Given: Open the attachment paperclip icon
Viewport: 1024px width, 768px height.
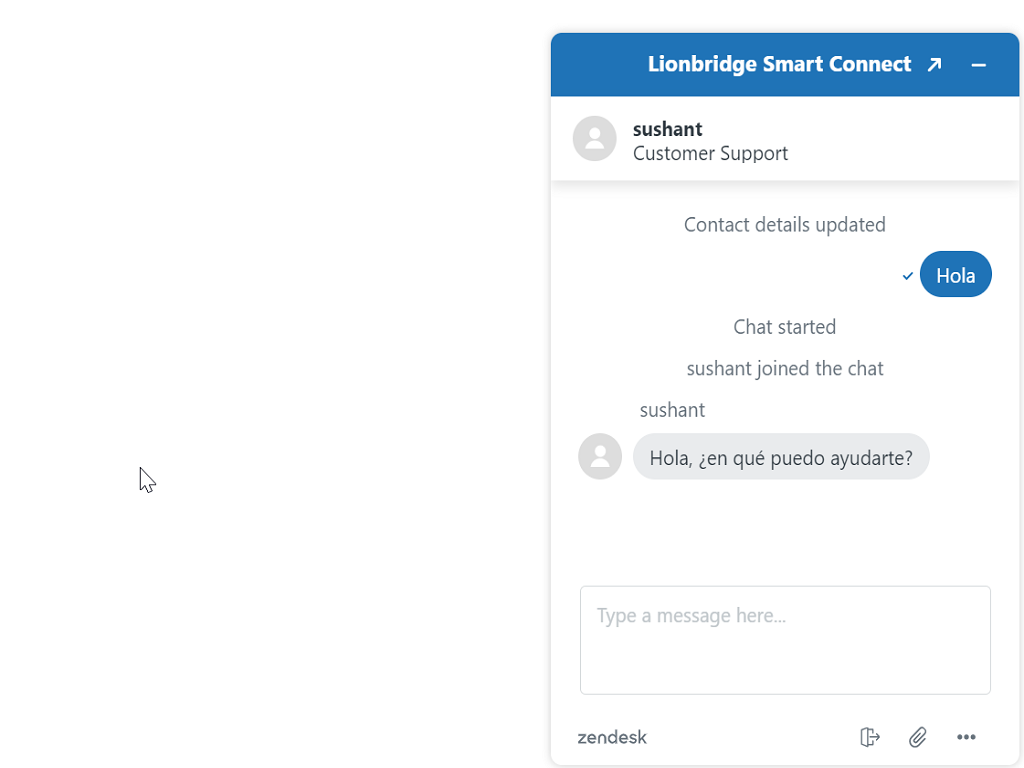Looking at the screenshot, I should click(917, 737).
